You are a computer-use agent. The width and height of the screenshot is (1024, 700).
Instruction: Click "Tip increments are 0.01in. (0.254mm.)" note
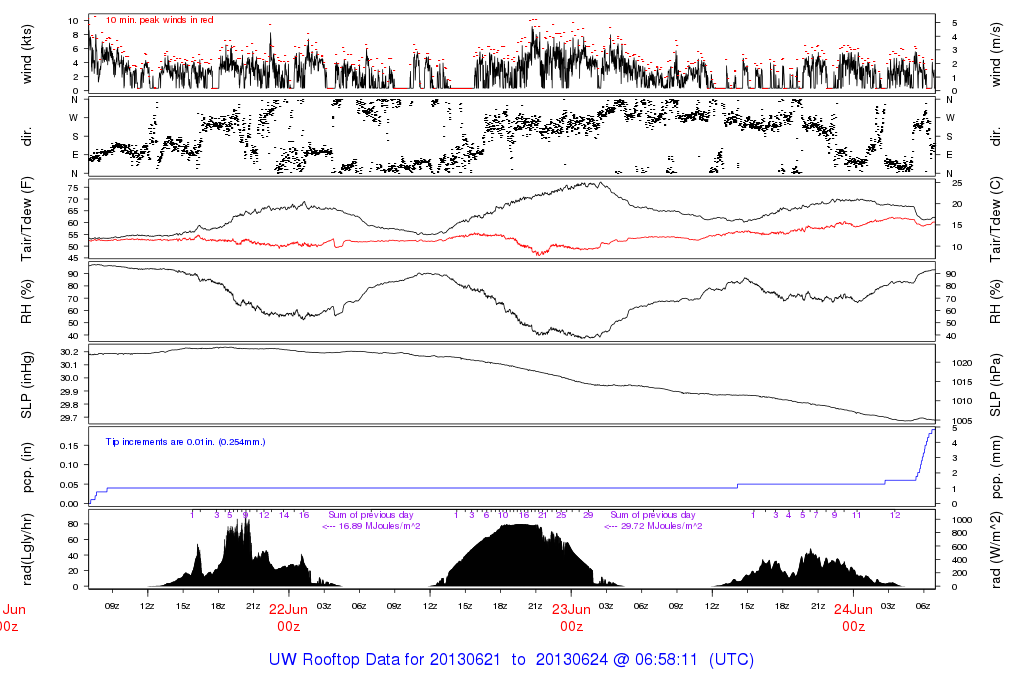point(185,442)
